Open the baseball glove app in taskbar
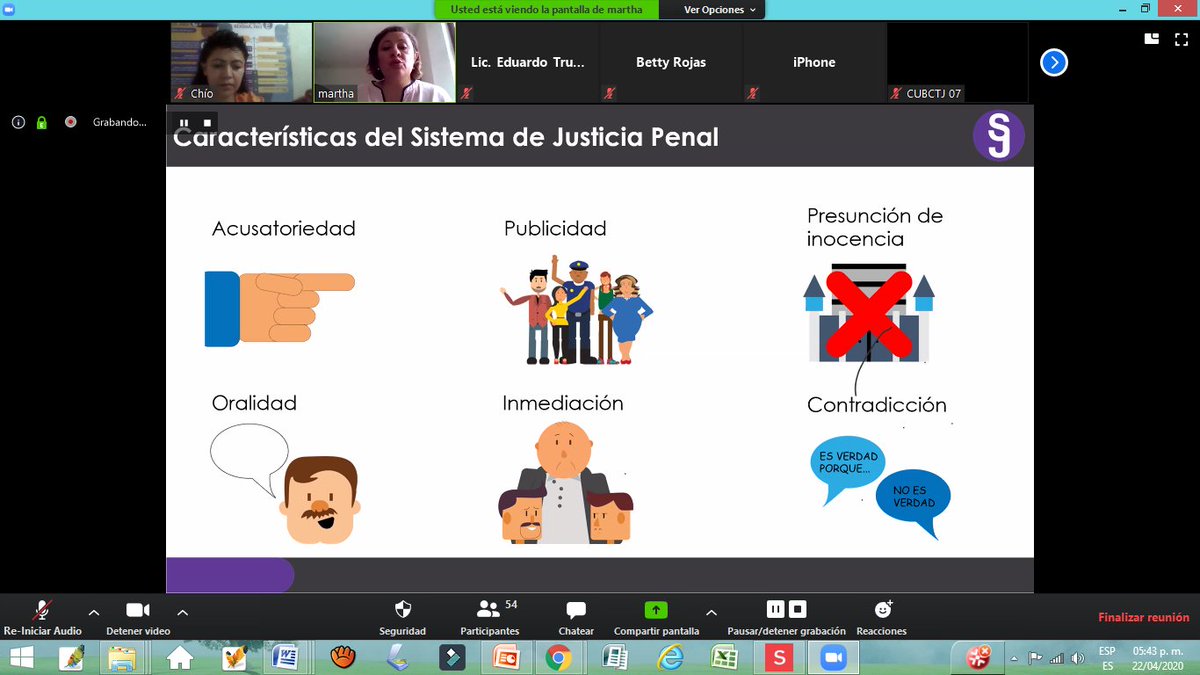The image size is (1200, 675). click(x=343, y=657)
